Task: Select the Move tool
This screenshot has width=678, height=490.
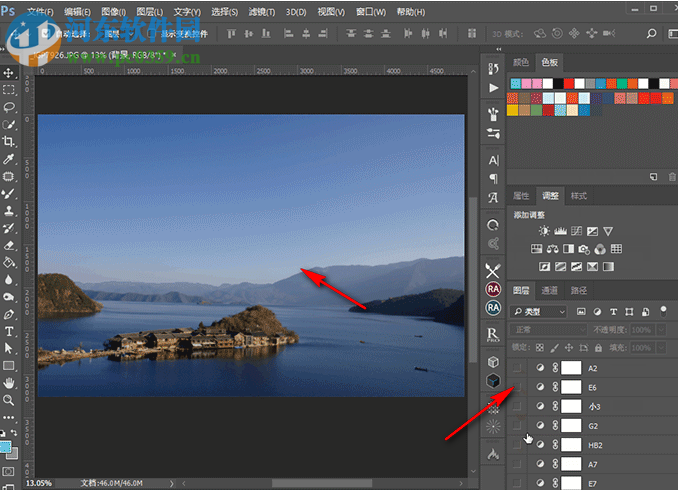Action: pyautogui.click(x=9, y=73)
